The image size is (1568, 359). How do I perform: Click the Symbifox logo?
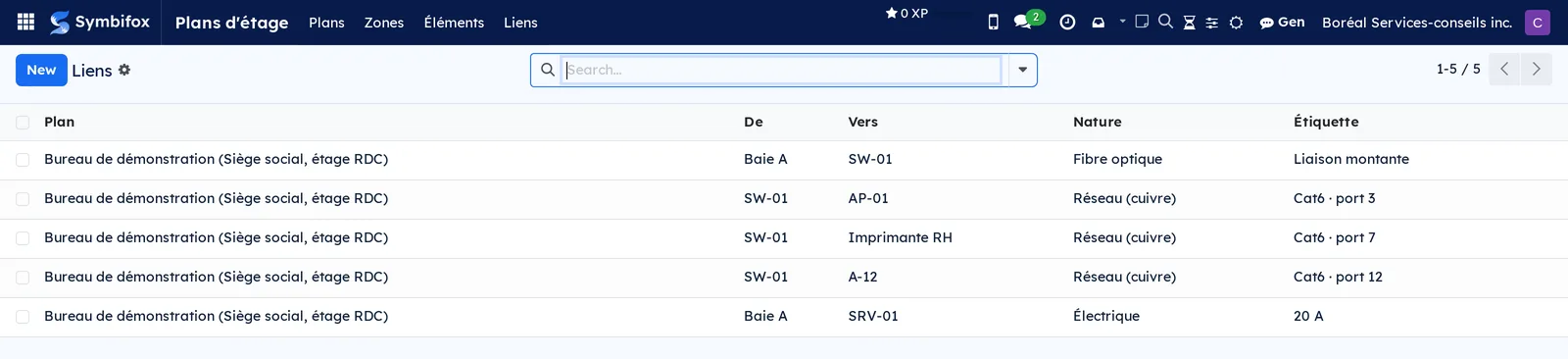click(x=100, y=22)
